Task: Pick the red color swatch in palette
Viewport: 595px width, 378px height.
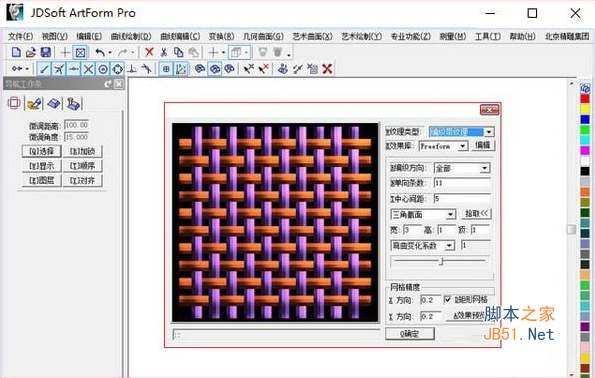Action: [x=585, y=99]
